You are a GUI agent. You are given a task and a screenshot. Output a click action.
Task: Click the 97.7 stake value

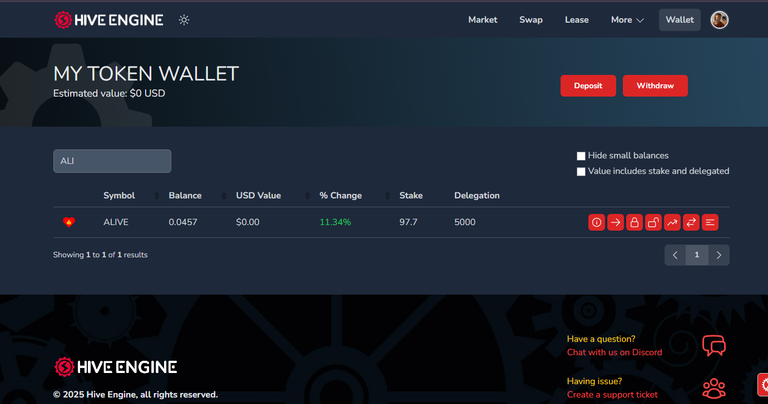408,222
